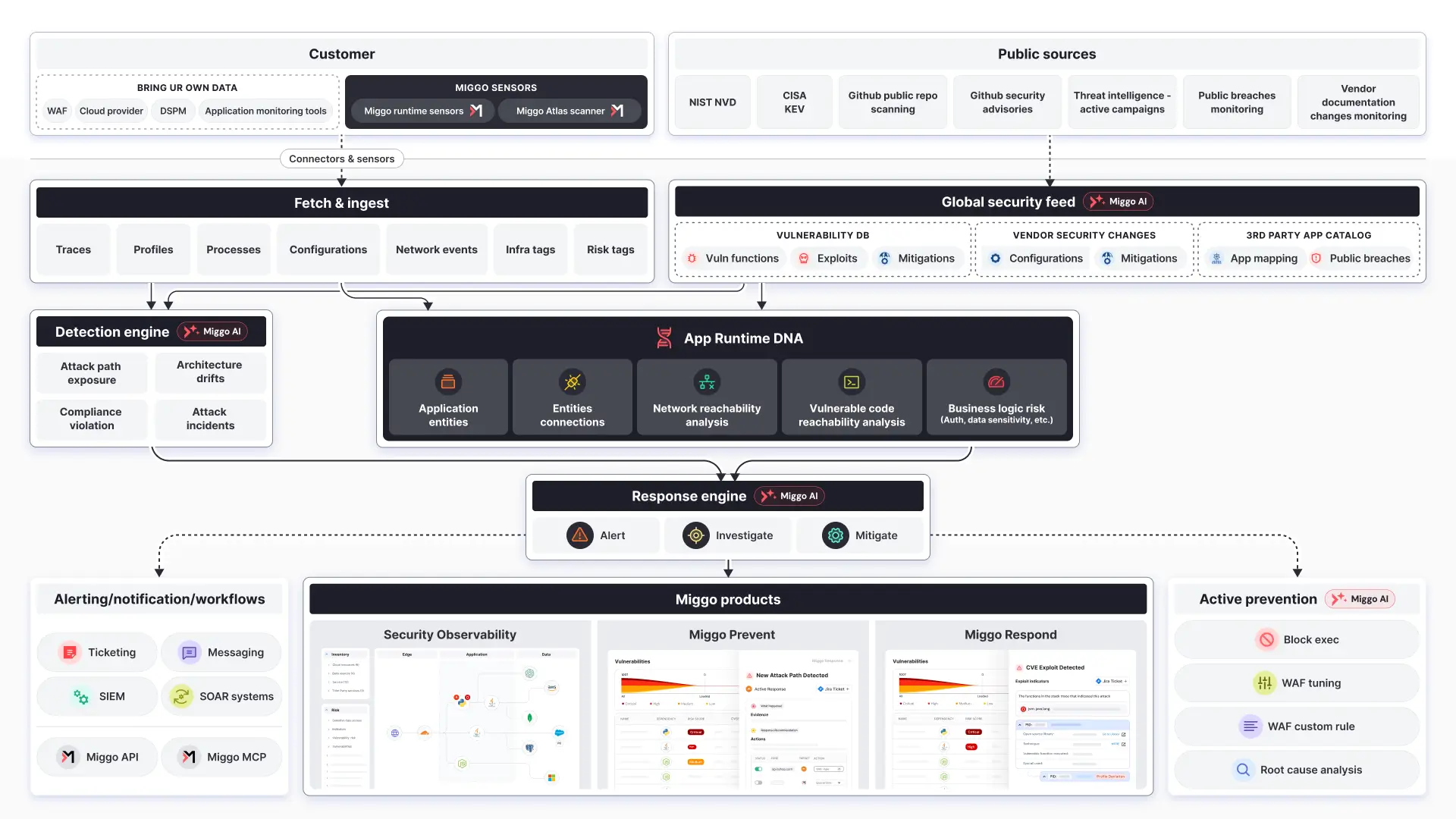This screenshot has height=819, width=1456.
Task: Switch to the Miggo Respond tab
Action: click(1010, 635)
